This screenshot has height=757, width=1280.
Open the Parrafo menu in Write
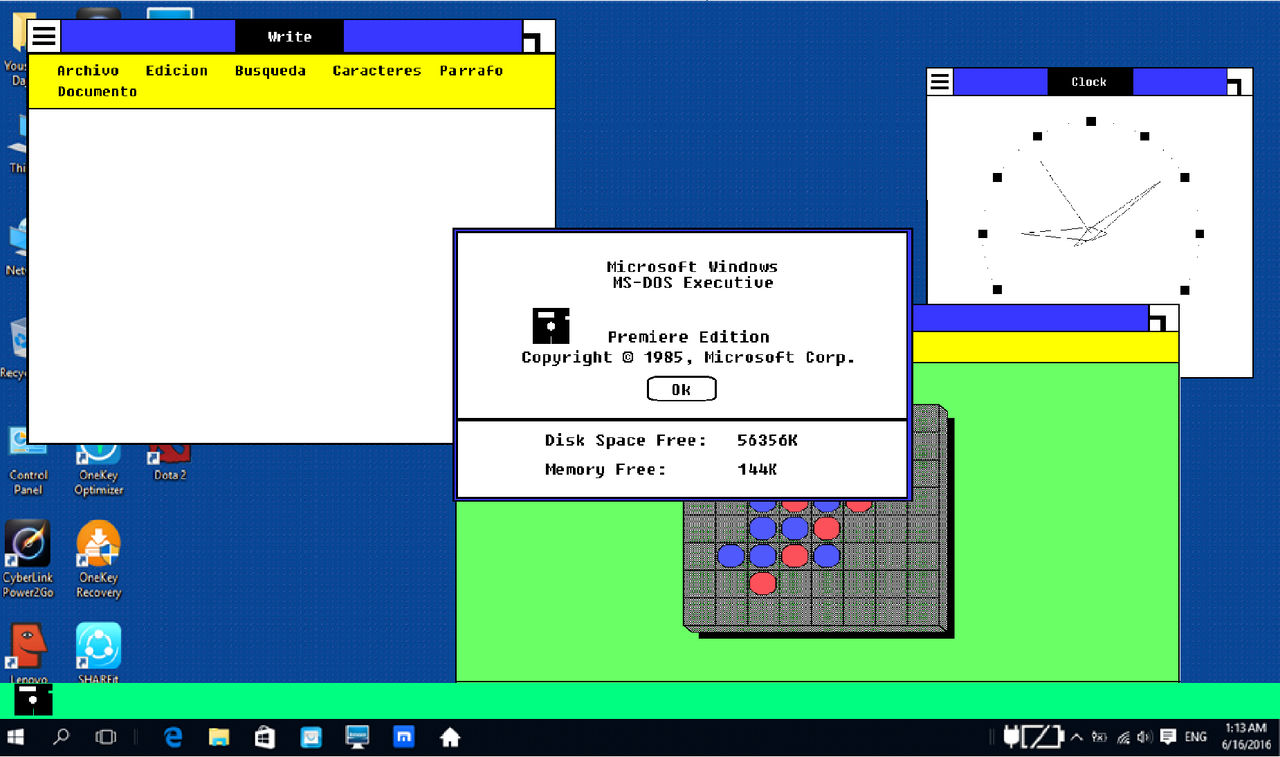tap(471, 70)
